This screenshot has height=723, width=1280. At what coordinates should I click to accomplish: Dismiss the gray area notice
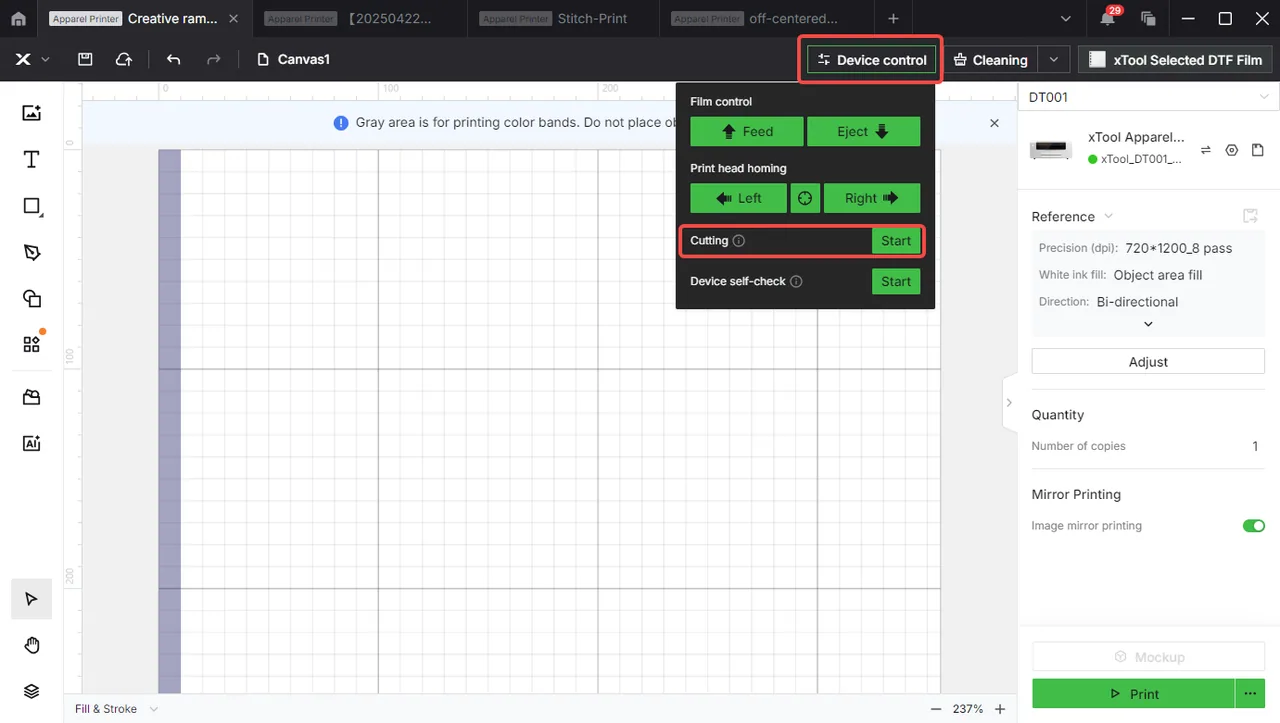(x=994, y=123)
